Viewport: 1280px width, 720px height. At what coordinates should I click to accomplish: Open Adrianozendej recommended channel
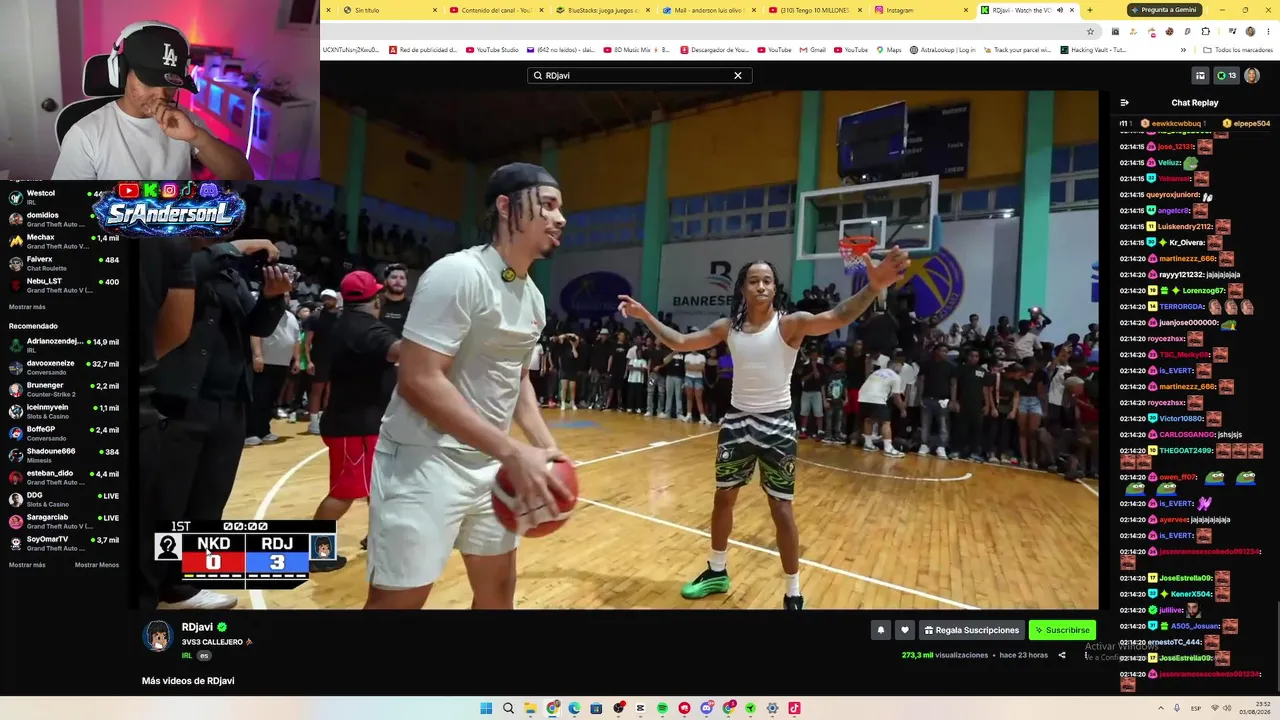click(64, 345)
